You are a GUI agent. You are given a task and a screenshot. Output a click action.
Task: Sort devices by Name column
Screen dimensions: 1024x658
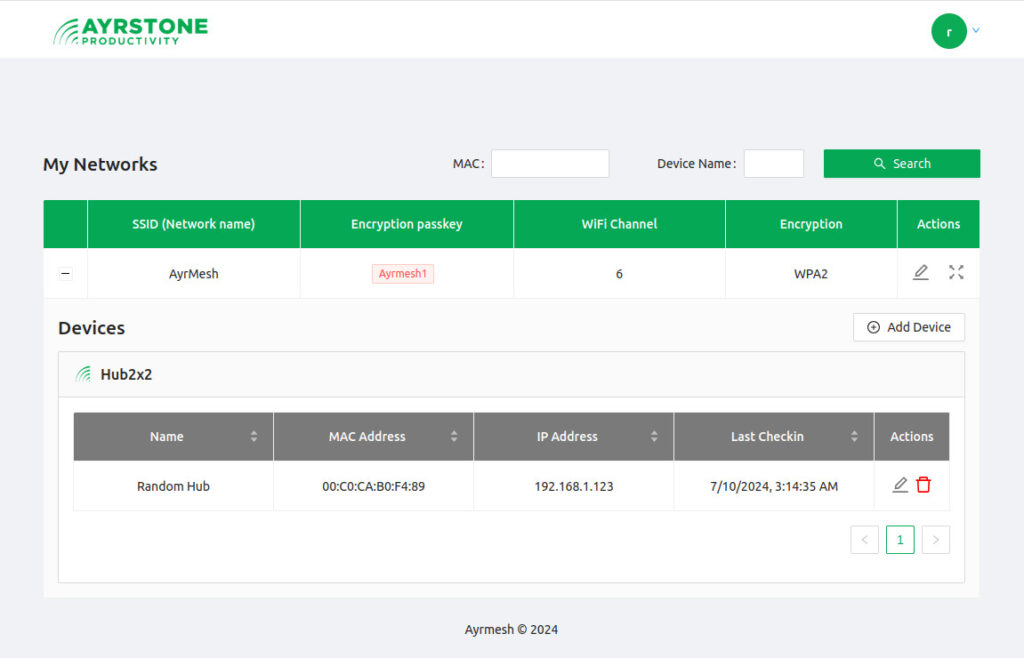click(253, 437)
